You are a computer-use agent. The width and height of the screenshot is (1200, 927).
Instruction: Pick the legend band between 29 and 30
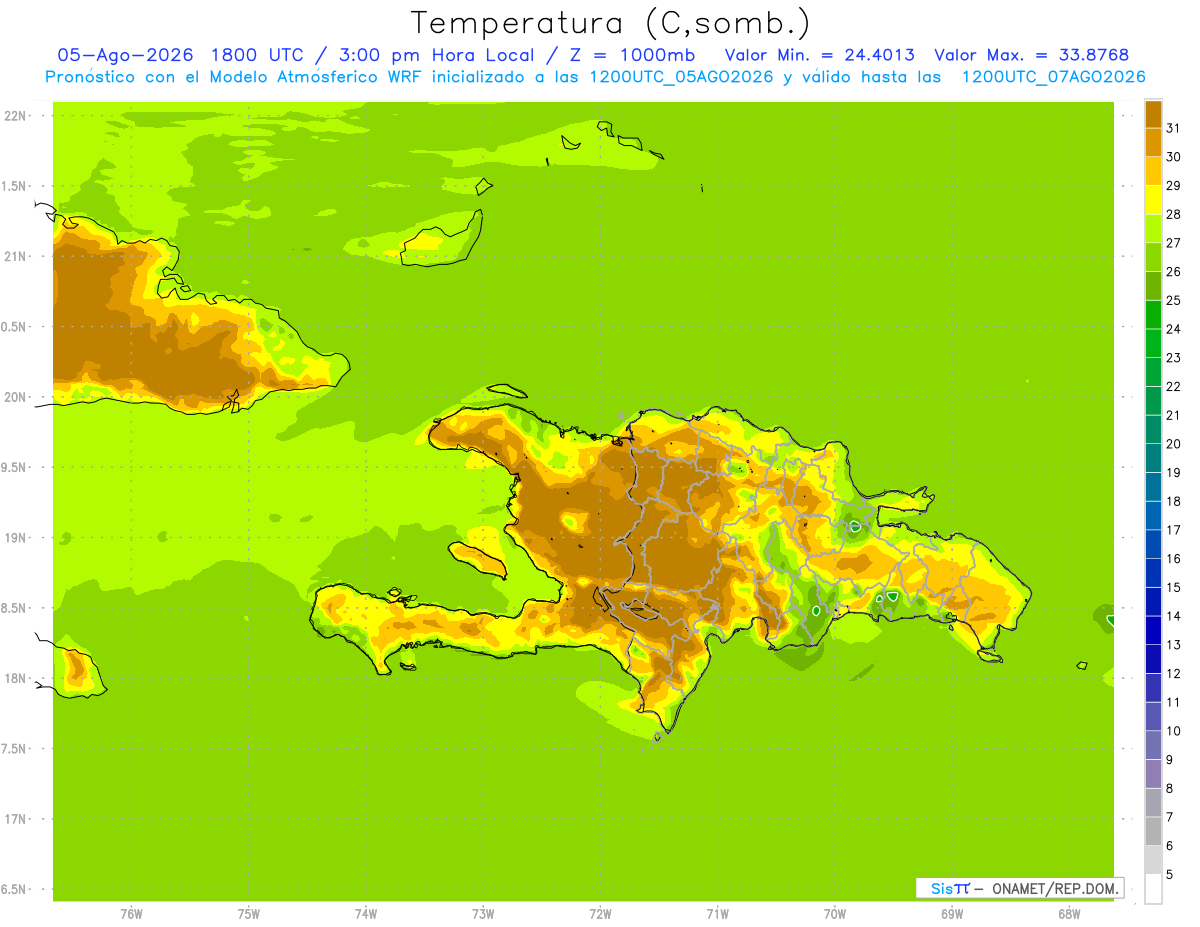(1153, 171)
